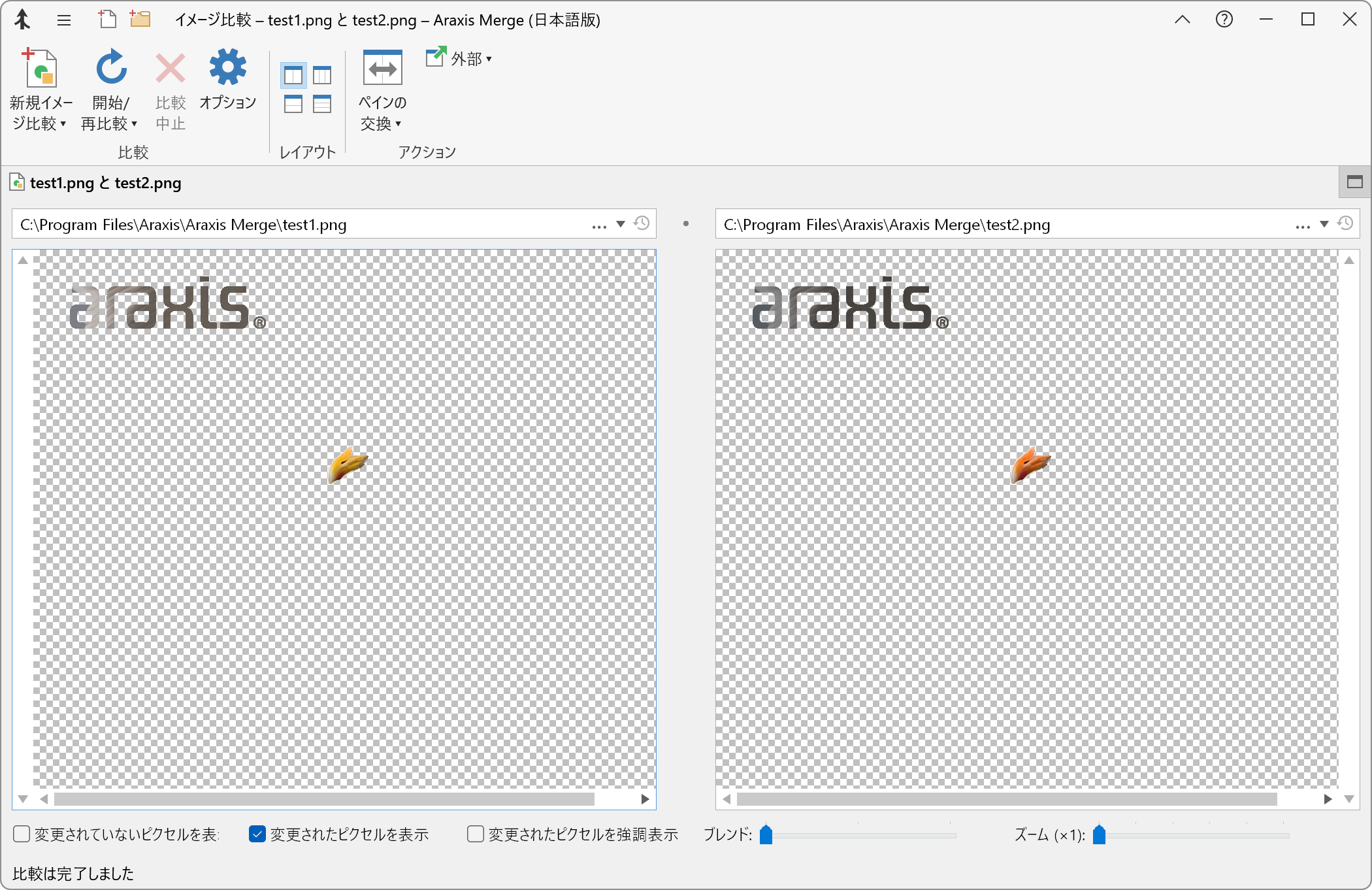Click the 比較中止 icon
The image size is (1372, 890).
click(169, 67)
